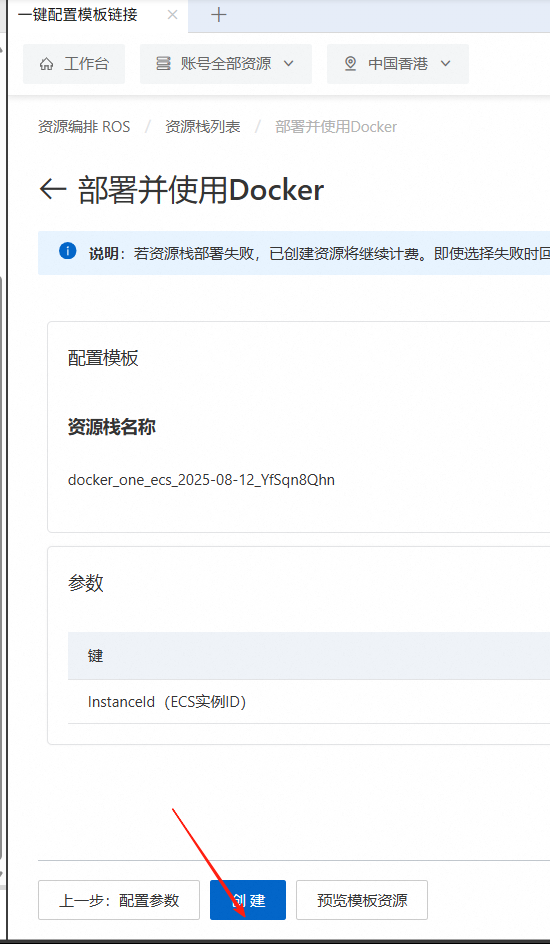Go back using arrow beside 部署并使用Docker

[52, 190]
